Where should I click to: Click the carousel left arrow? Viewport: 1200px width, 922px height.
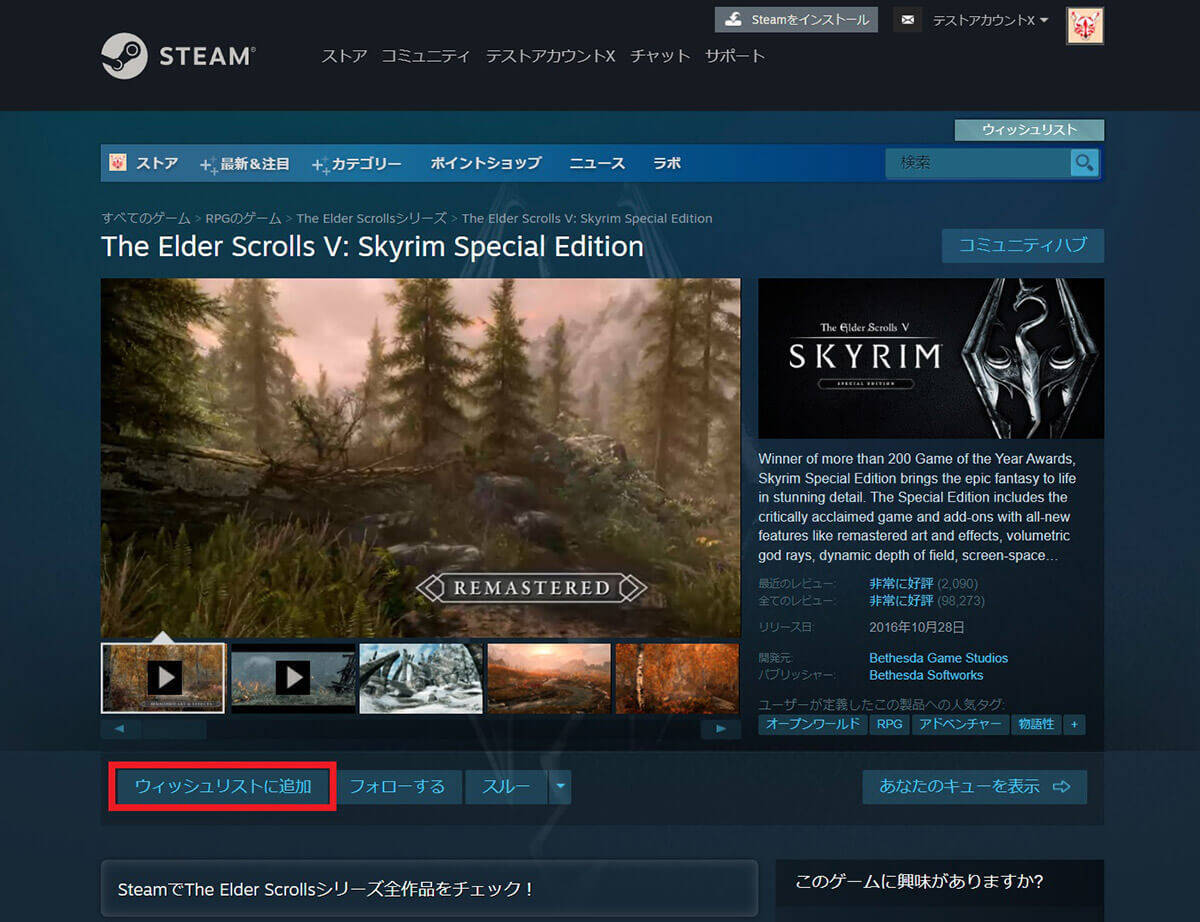pos(119,729)
